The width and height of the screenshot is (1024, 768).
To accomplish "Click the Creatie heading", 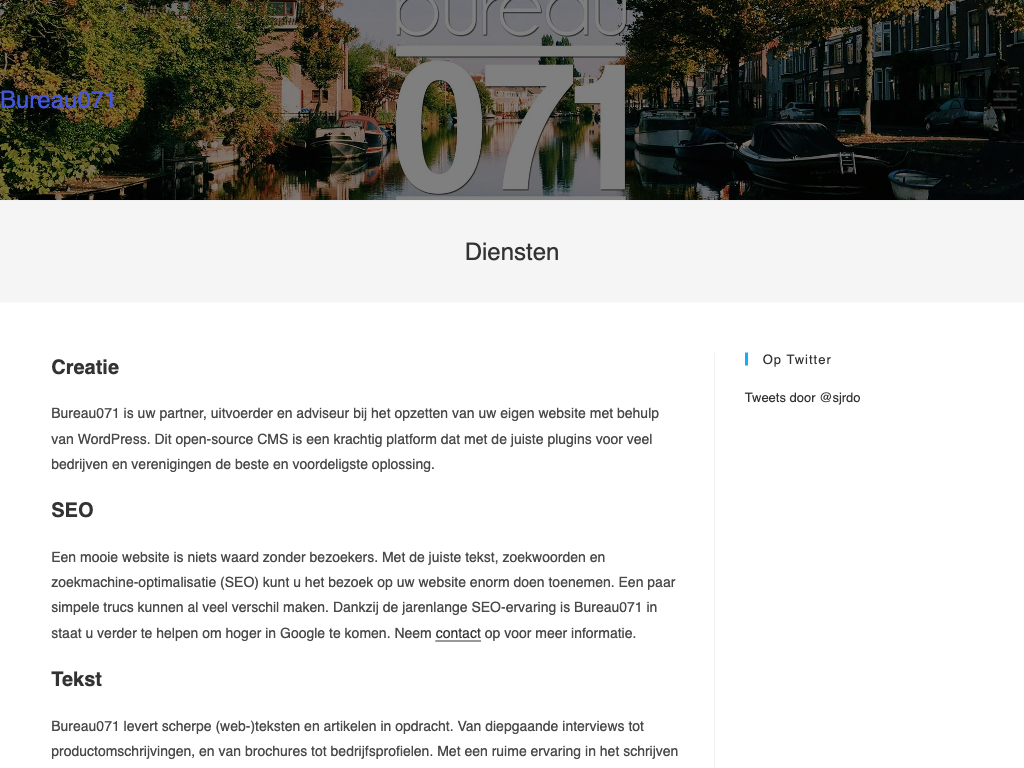I will [x=85, y=367].
